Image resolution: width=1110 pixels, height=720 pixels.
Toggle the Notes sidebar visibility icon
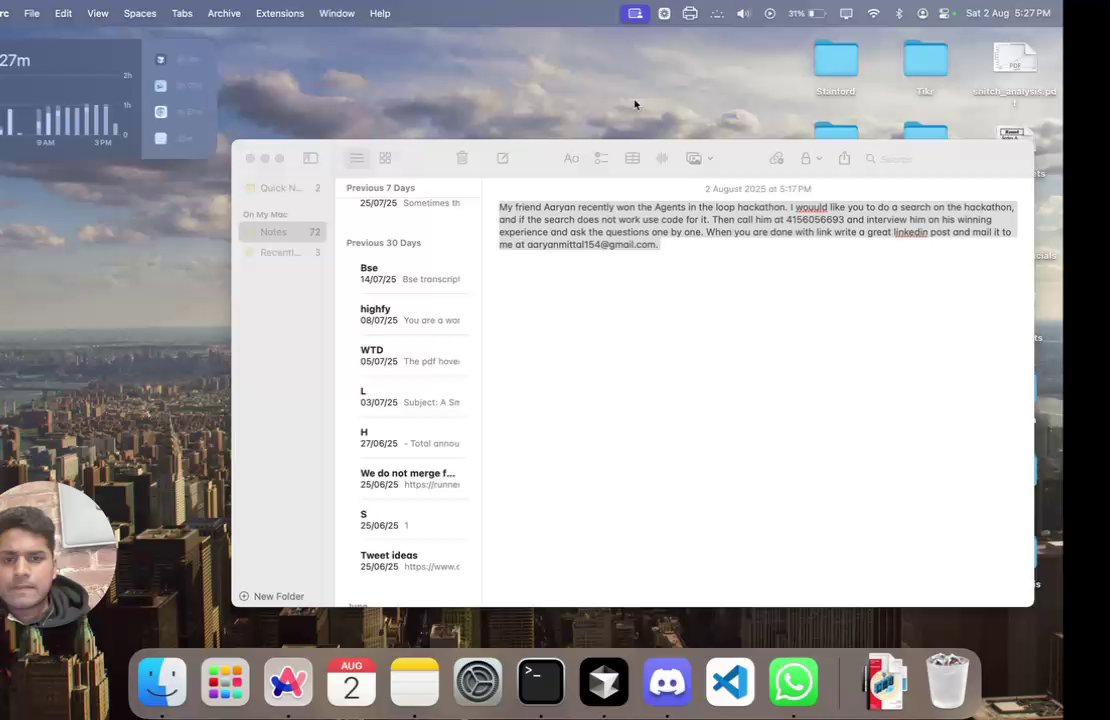310,159
